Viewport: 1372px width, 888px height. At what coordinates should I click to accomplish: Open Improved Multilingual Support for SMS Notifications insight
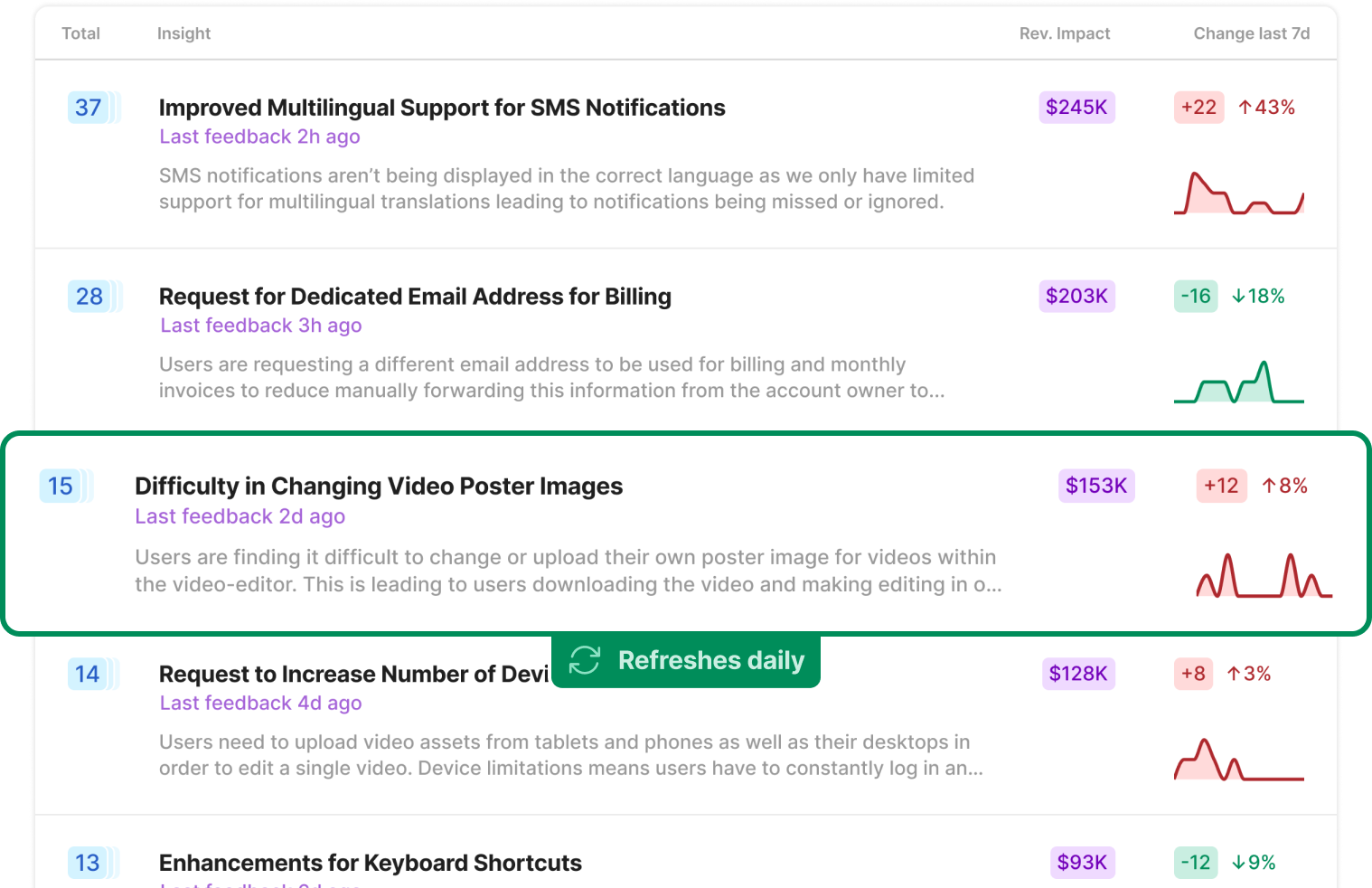pyautogui.click(x=442, y=108)
